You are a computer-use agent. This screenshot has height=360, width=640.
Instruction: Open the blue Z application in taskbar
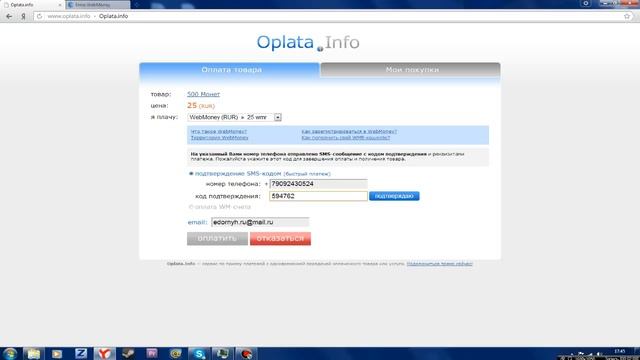coord(81,353)
